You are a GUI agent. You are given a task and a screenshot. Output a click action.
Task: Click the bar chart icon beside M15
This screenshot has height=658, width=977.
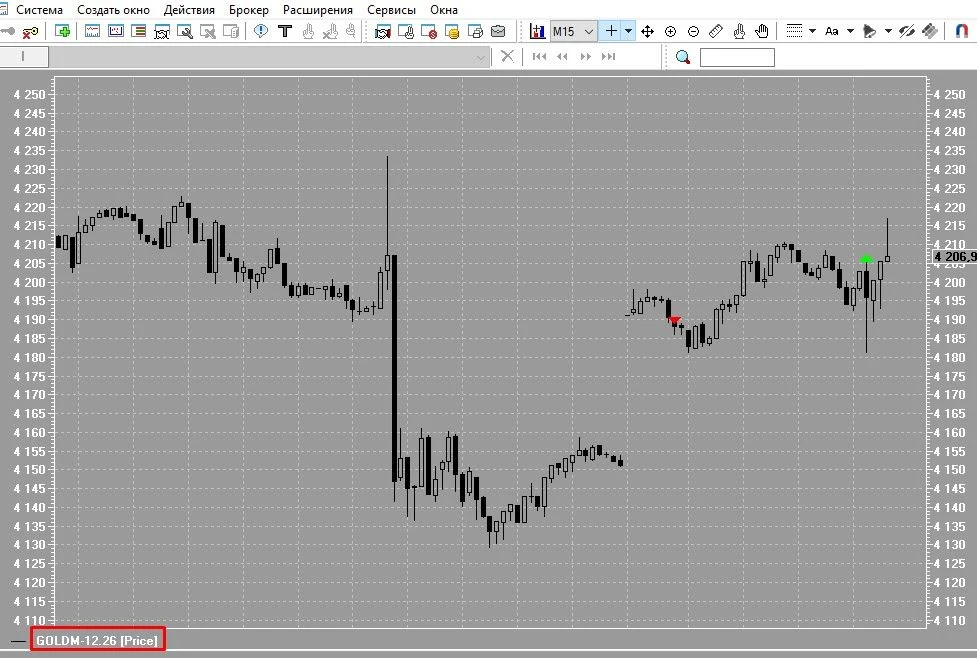537,31
